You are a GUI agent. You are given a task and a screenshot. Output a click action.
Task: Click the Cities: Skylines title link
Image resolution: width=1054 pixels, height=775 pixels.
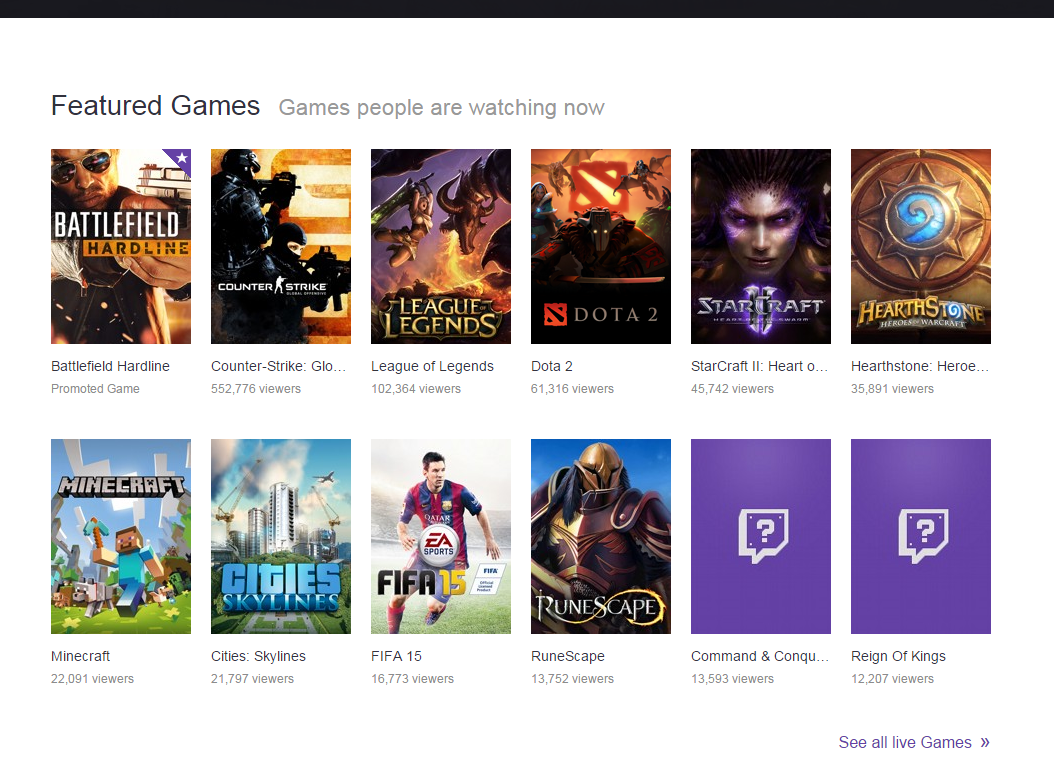point(258,656)
